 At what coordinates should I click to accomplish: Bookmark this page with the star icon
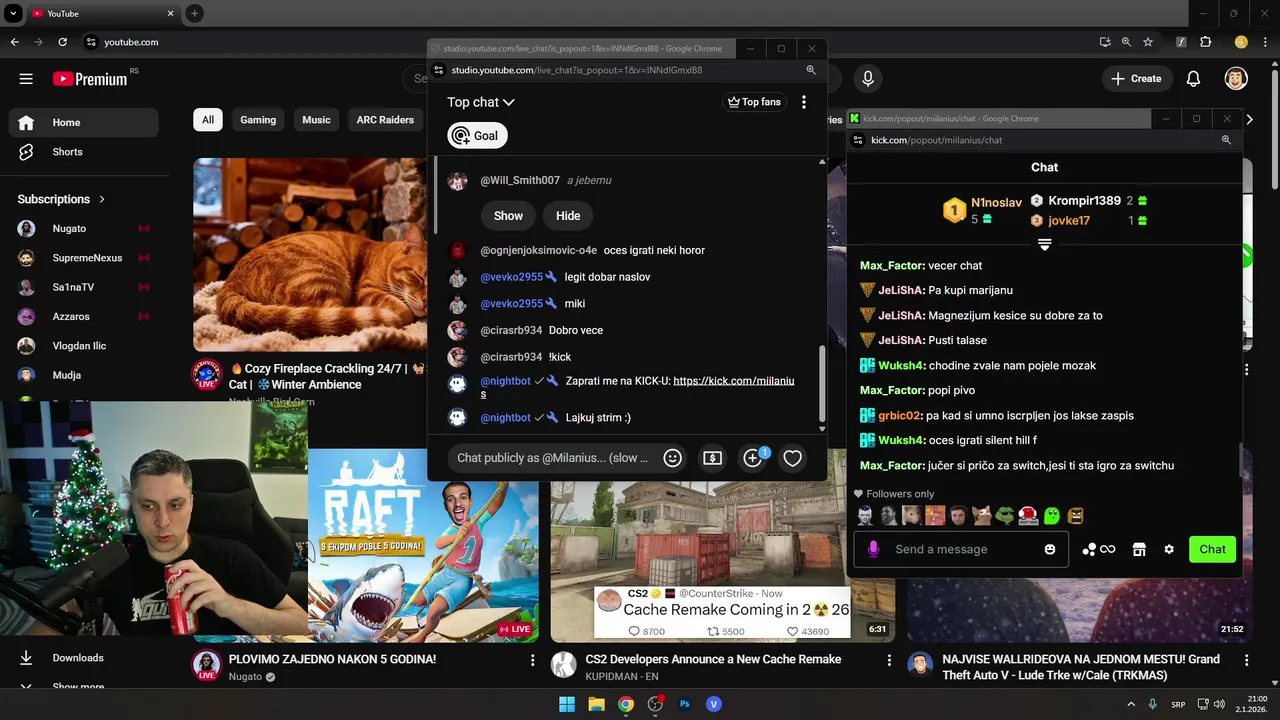pyautogui.click(x=1148, y=42)
